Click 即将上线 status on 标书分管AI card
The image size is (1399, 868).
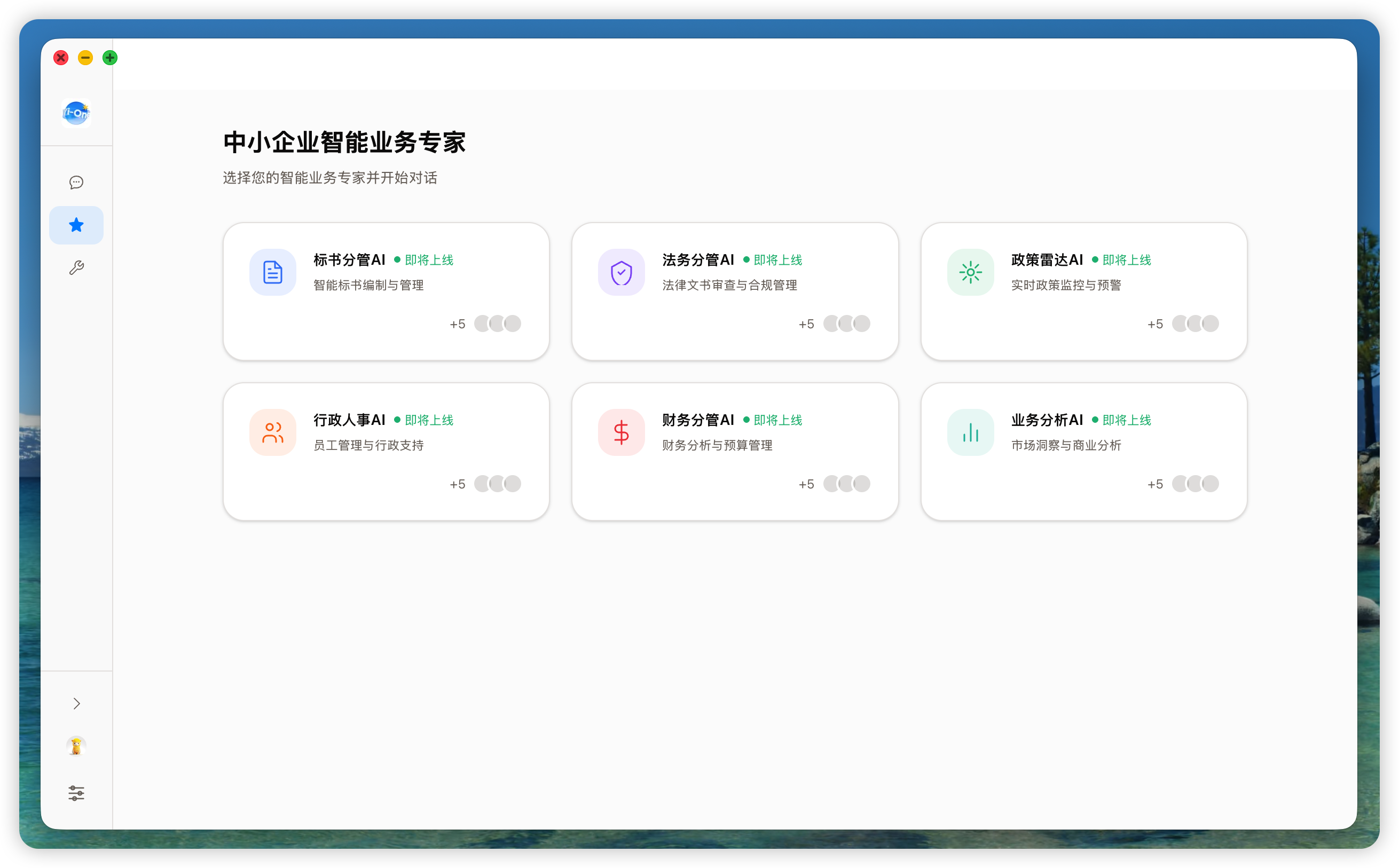[424, 260]
